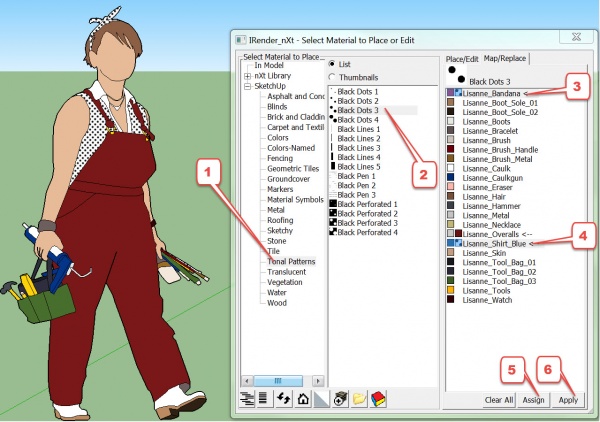Image resolution: width=600 pixels, height=422 pixels.
Task: Click the Apply button
Action: coord(568,399)
